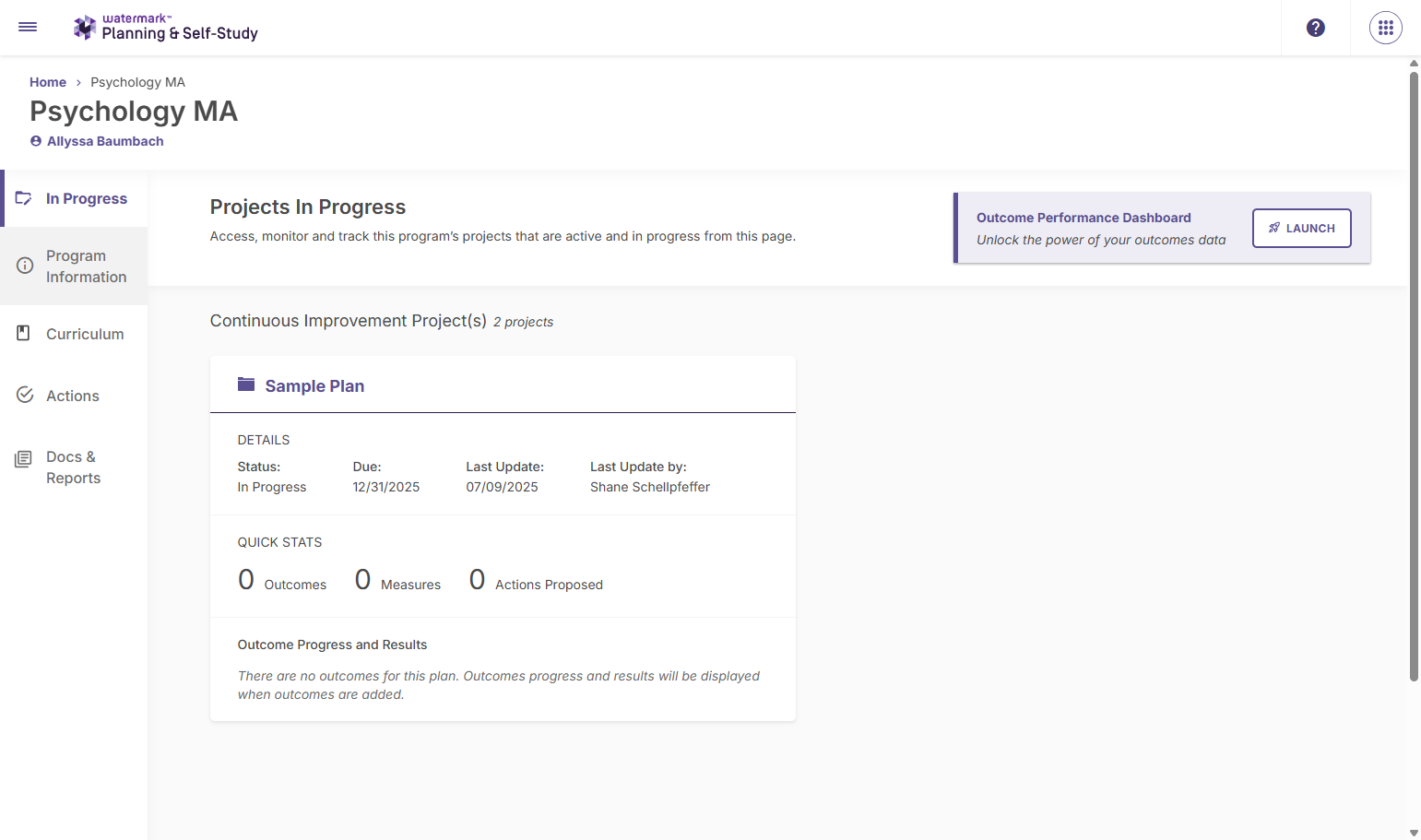Click the last update date 07/09/2025
Image resolution: width=1421 pixels, height=840 pixels.
point(502,487)
